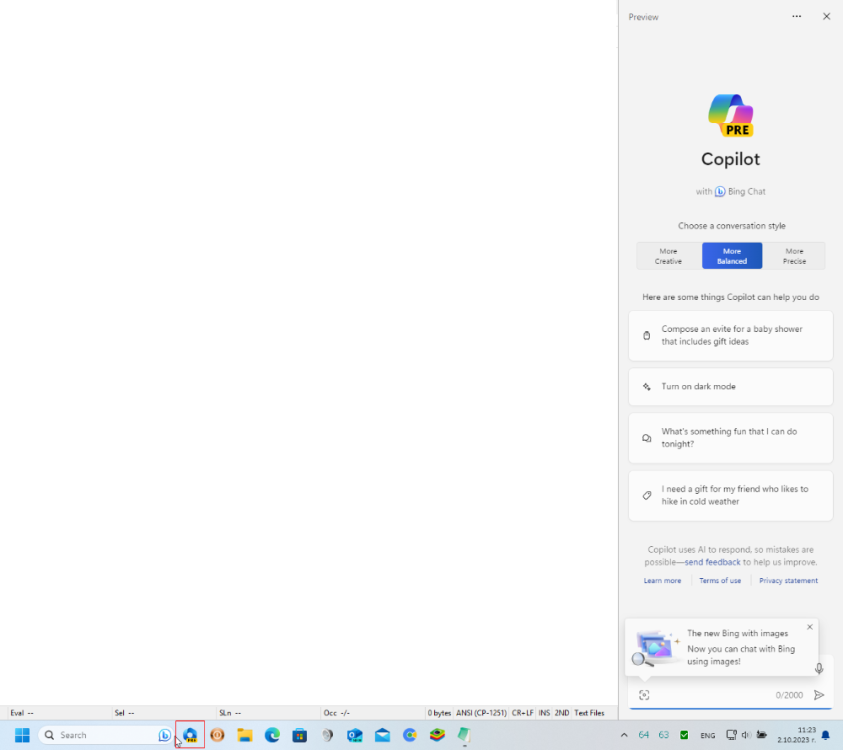
Task: Open the Windows Start menu
Action: (x=22, y=734)
